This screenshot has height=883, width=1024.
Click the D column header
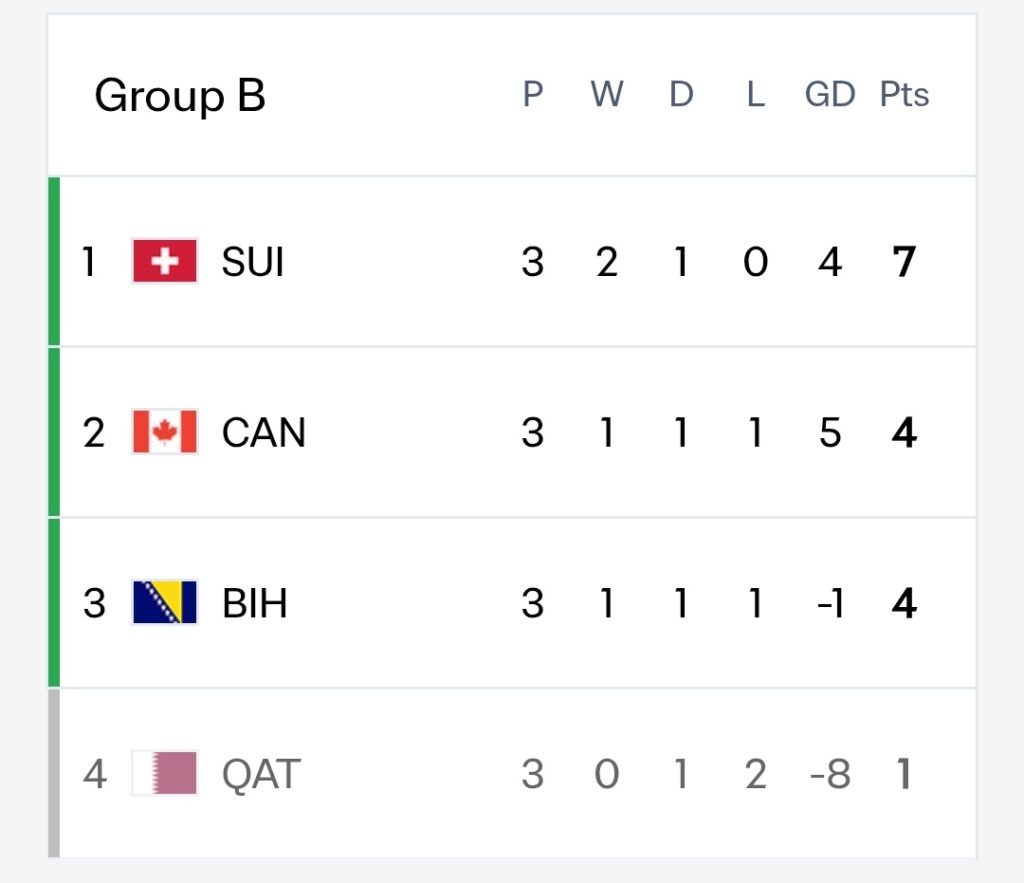click(681, 94)
